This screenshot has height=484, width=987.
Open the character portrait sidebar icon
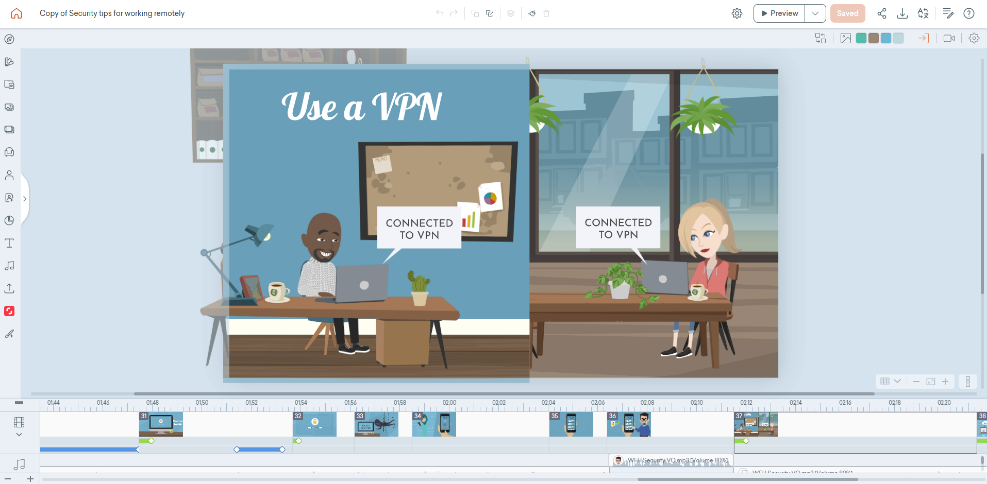[9, 198]
